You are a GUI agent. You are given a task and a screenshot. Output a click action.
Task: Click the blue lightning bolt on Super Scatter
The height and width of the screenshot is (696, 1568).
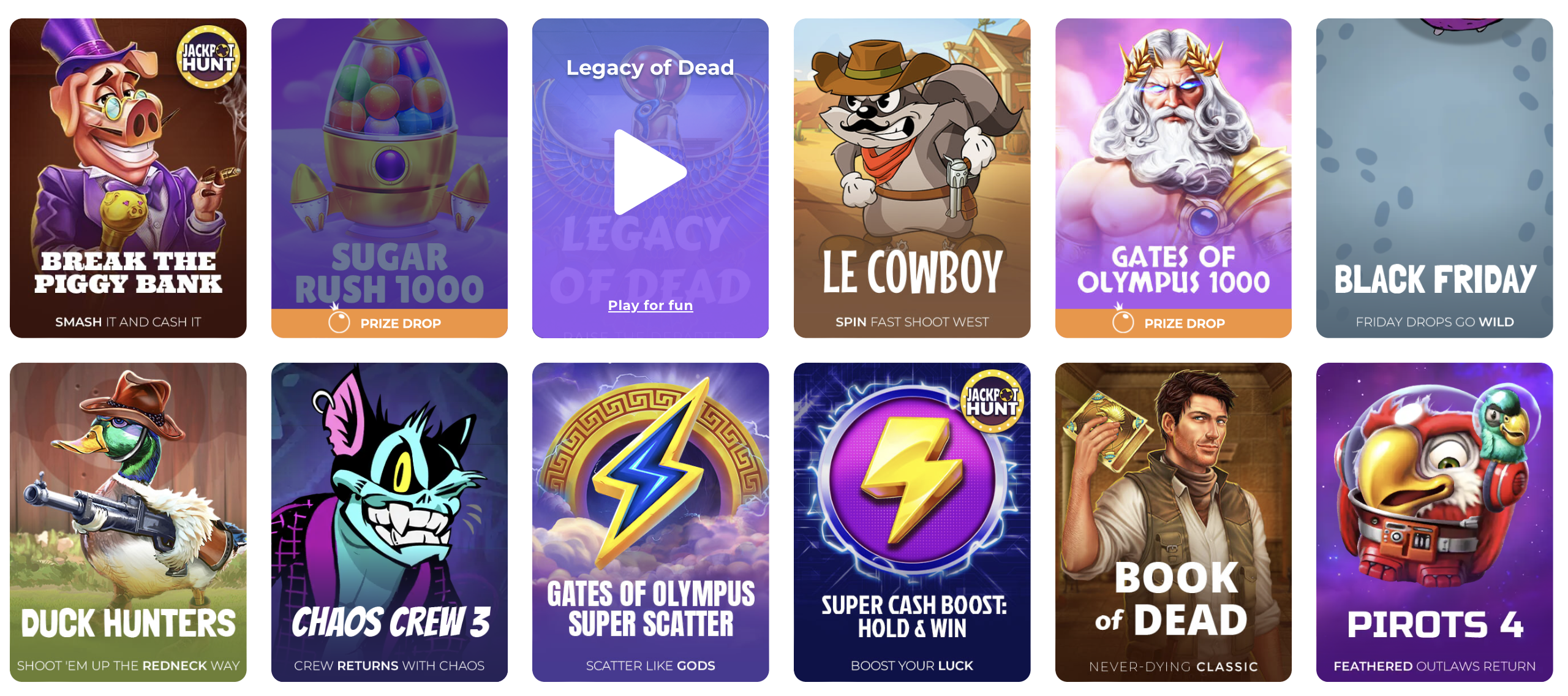tap(649, 472)
